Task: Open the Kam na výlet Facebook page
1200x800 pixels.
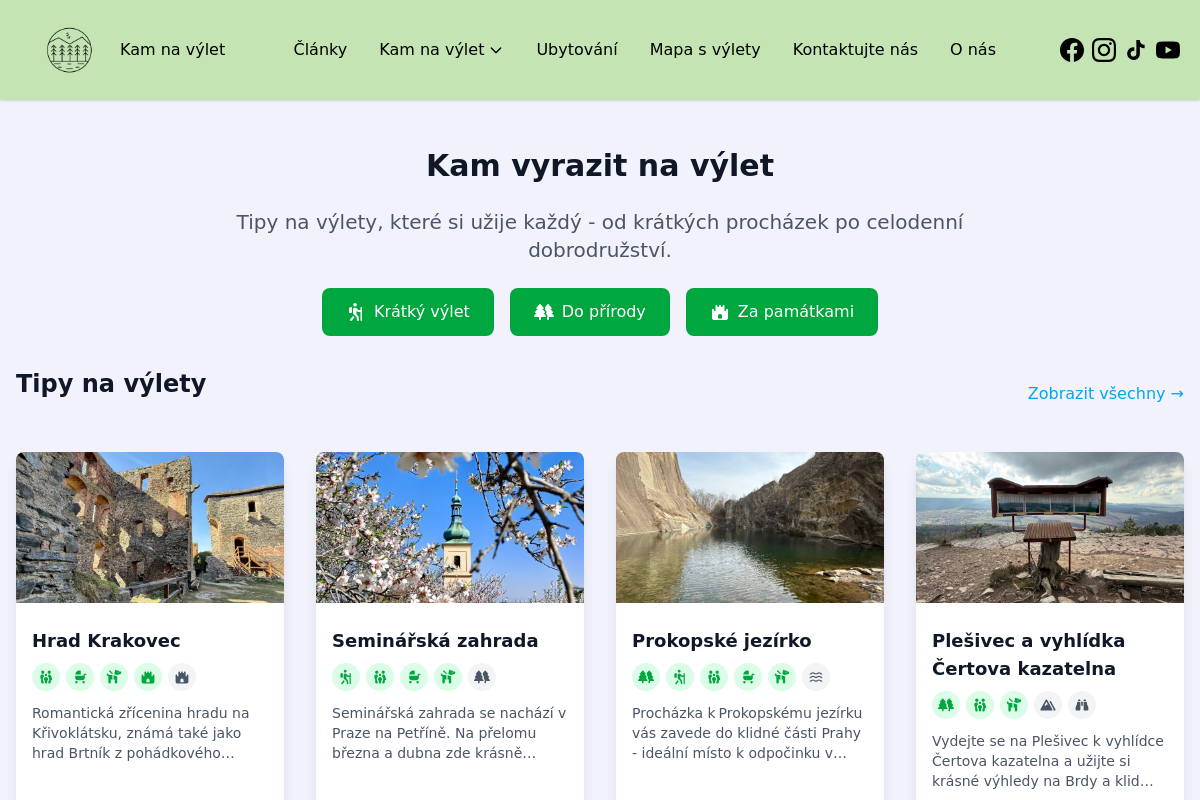Action: 1072,49
